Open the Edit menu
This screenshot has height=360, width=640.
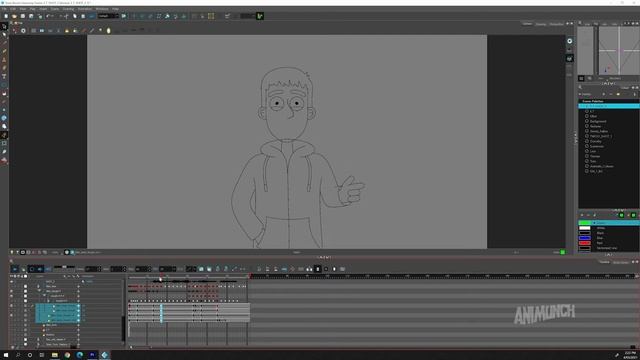coord(13,9)
